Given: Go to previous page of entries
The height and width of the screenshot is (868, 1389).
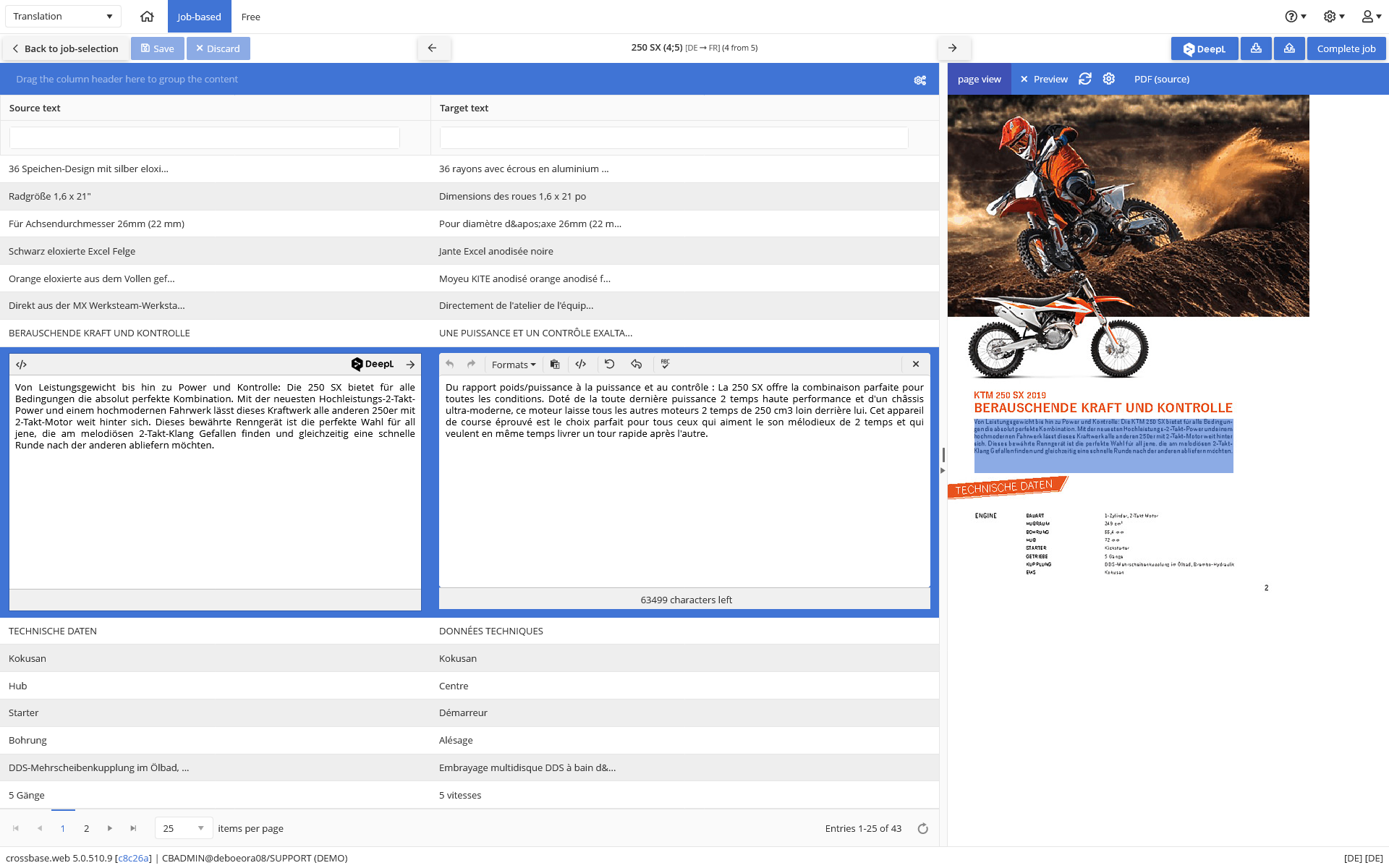Looking at the screenshot, I should coord(40,828).
